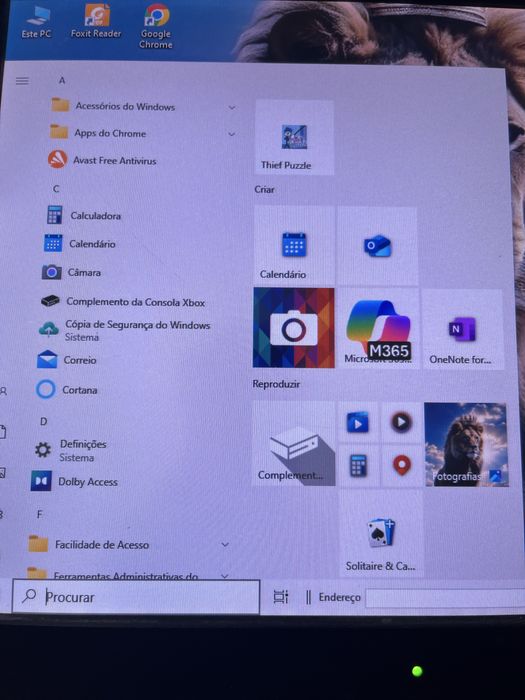This screenshot has height=700, width=525.
Task: Open Avast Free Antivirus app
Action: [x=102, y=160]
